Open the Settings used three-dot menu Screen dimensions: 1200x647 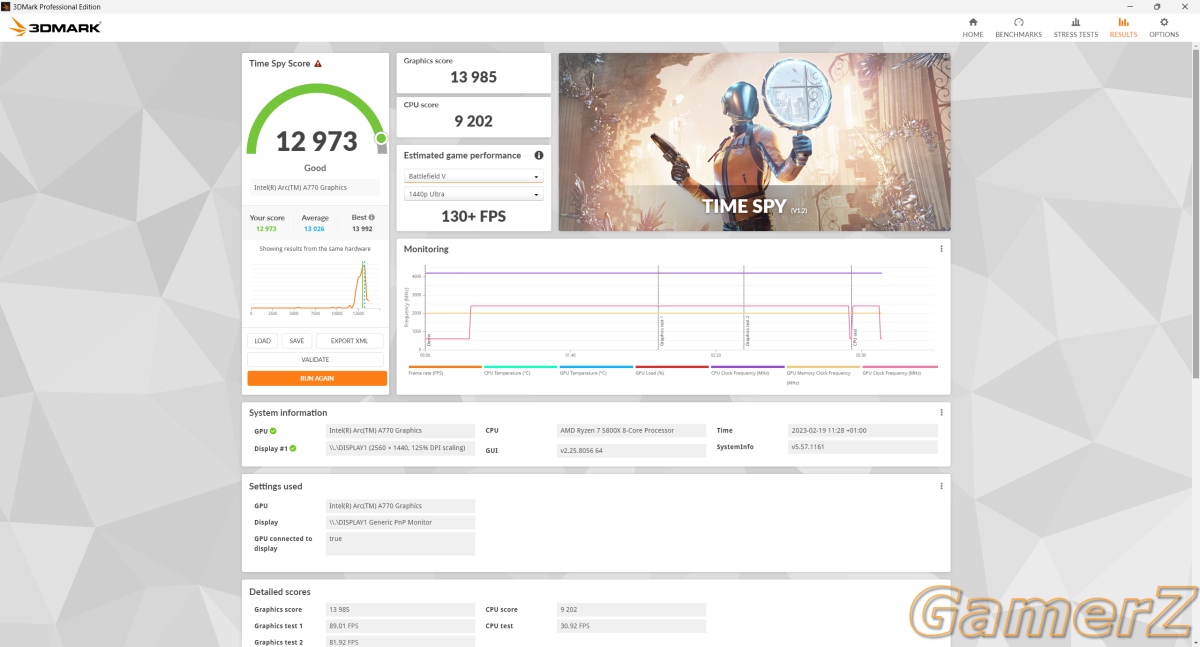coord(941,486)
